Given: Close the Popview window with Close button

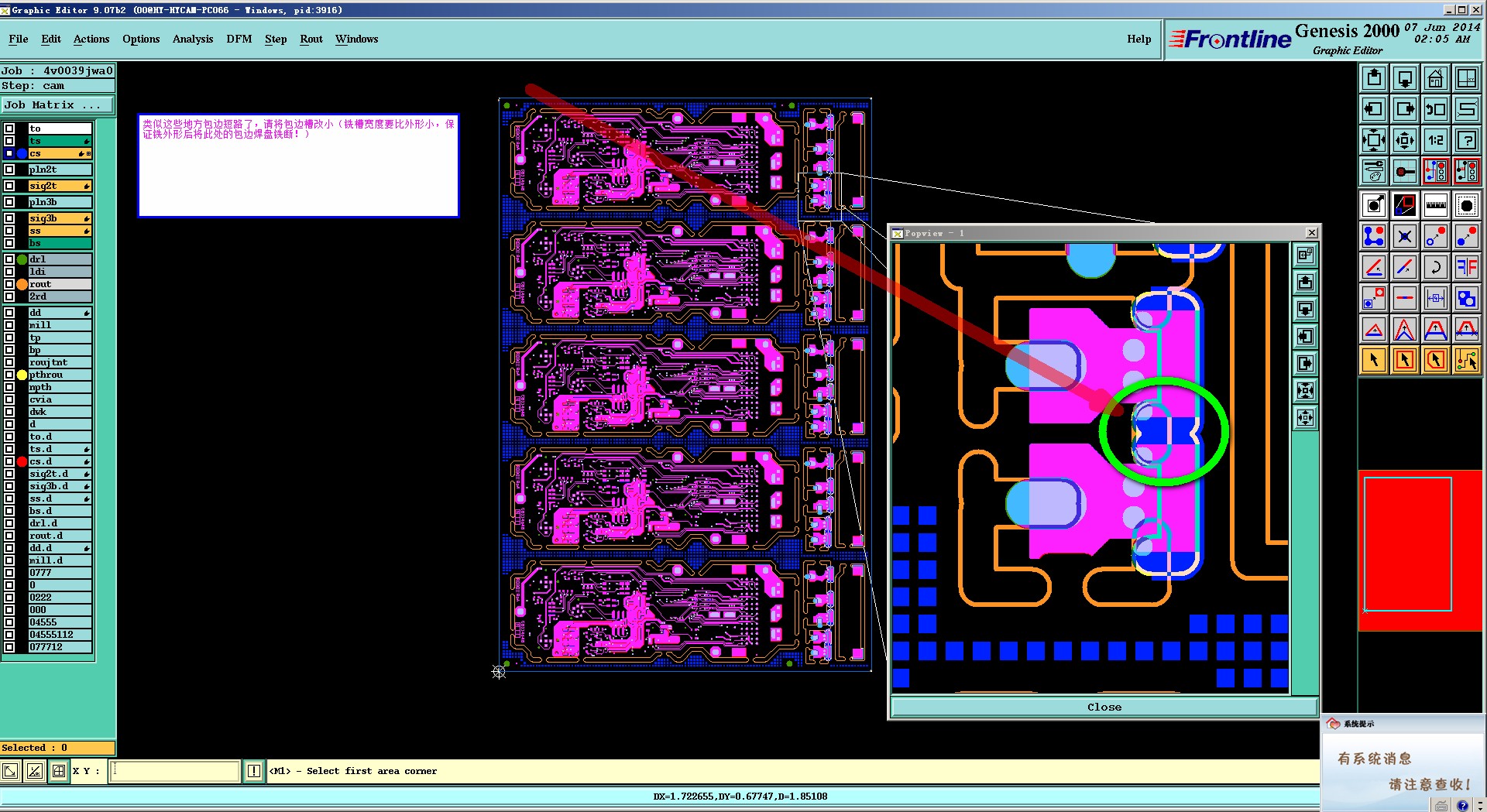Looking at the screenshot, I should [x=1104, y=707].
